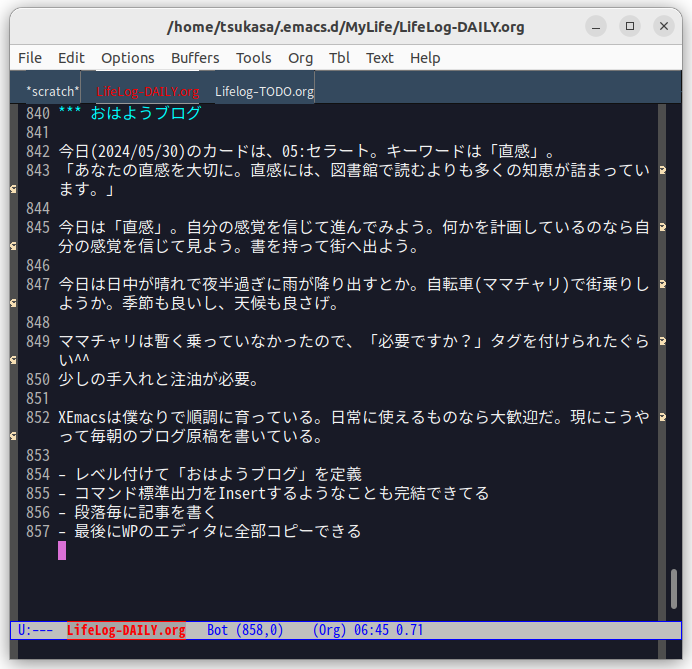The width and height of the screenshot is (692, 669).
Task: Click text 毎朝のブログ原稿を書いている
Action: point(202,436)
